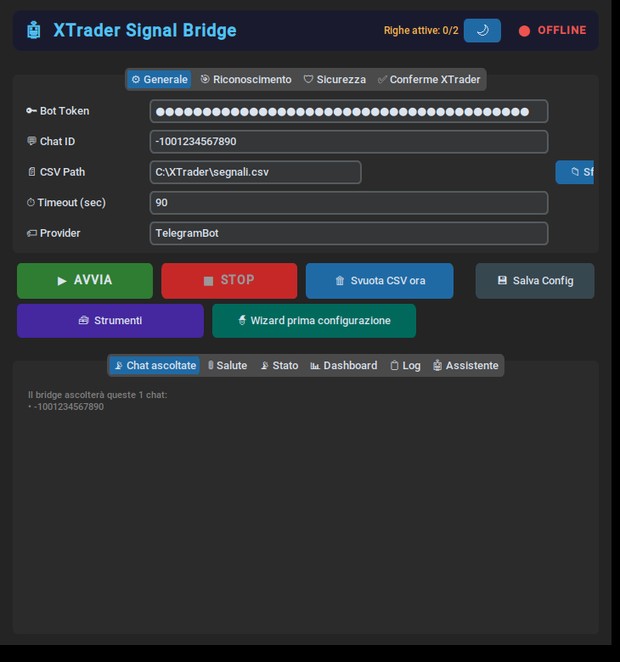This screenshot has width=620, height=662.
Task: Click the document icon beside CSV Path
Action: 32,172
